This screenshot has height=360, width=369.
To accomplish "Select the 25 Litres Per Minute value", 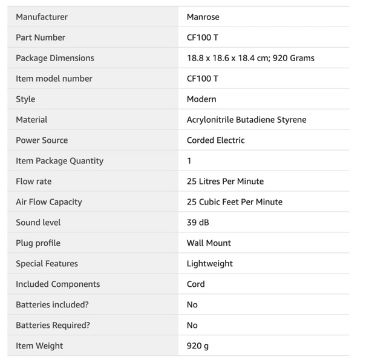I will (x=225, y=182).
